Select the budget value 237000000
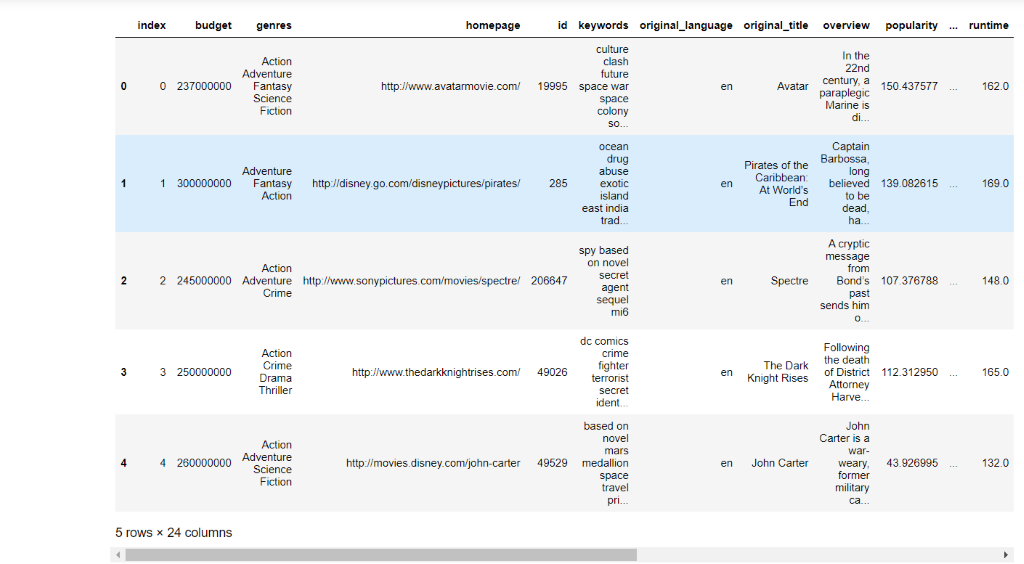Screen dimensions: 1024x564 [x=204, y=86]
